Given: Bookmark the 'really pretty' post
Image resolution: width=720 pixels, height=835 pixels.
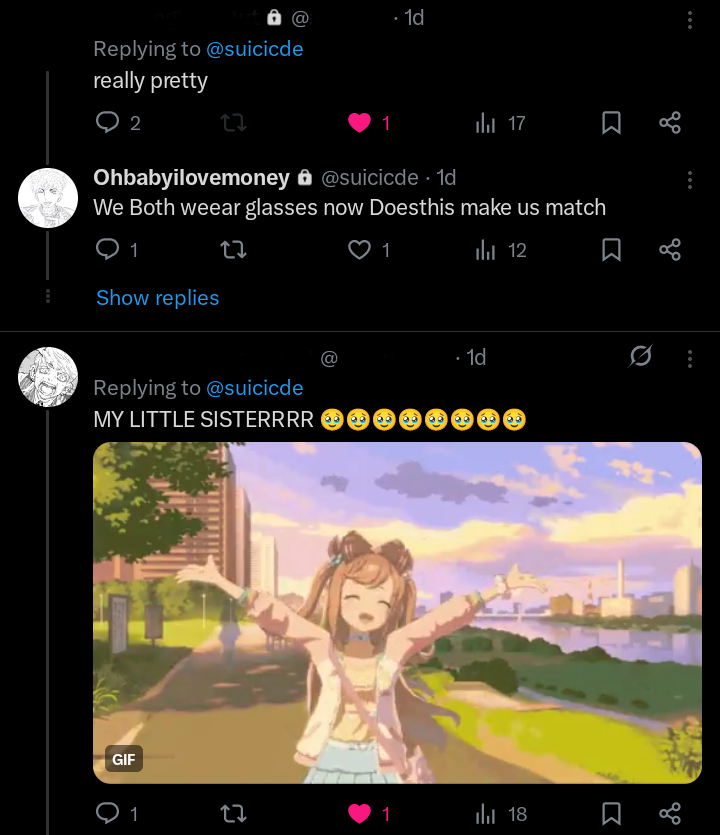Looking at the screenshot, I should [x=611, y=123].
